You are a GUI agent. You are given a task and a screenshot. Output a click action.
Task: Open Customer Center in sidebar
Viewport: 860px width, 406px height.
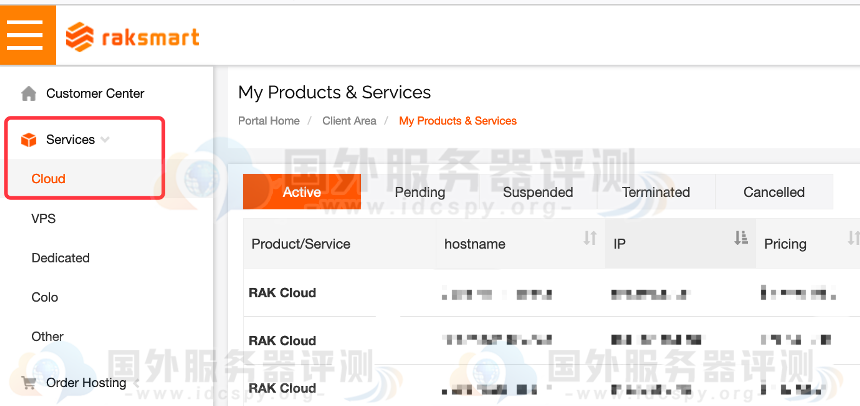pyautogui.click(x=95, y=94)
